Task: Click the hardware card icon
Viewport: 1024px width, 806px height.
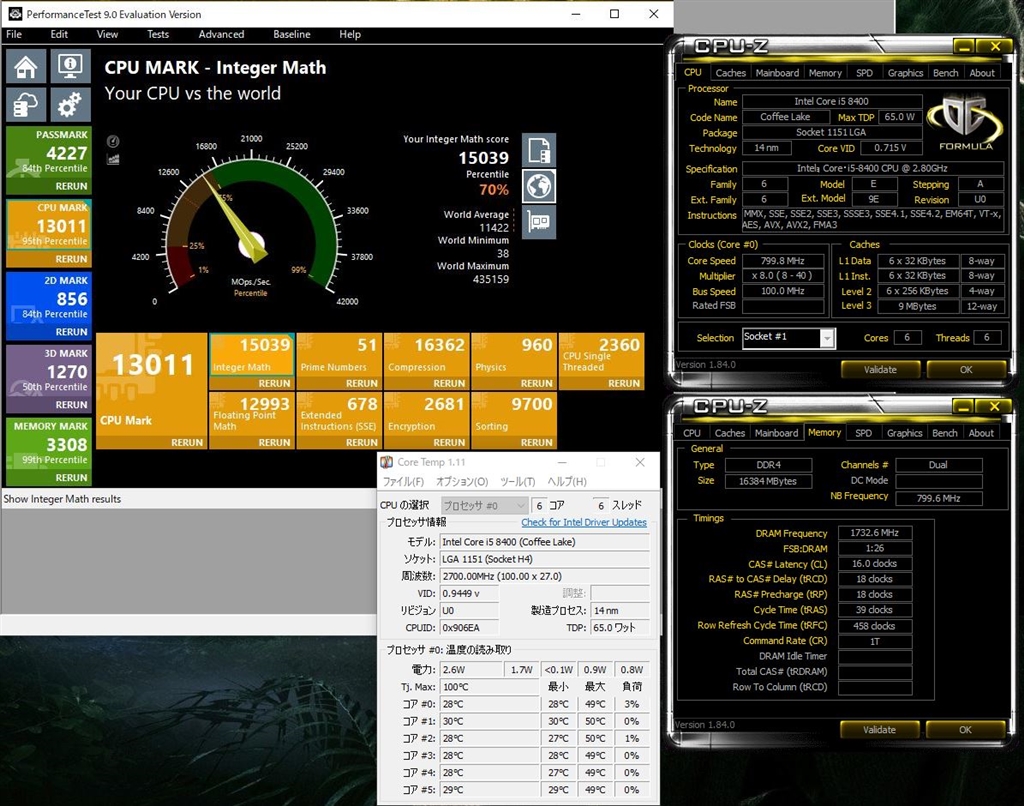Action: point(539,222)
